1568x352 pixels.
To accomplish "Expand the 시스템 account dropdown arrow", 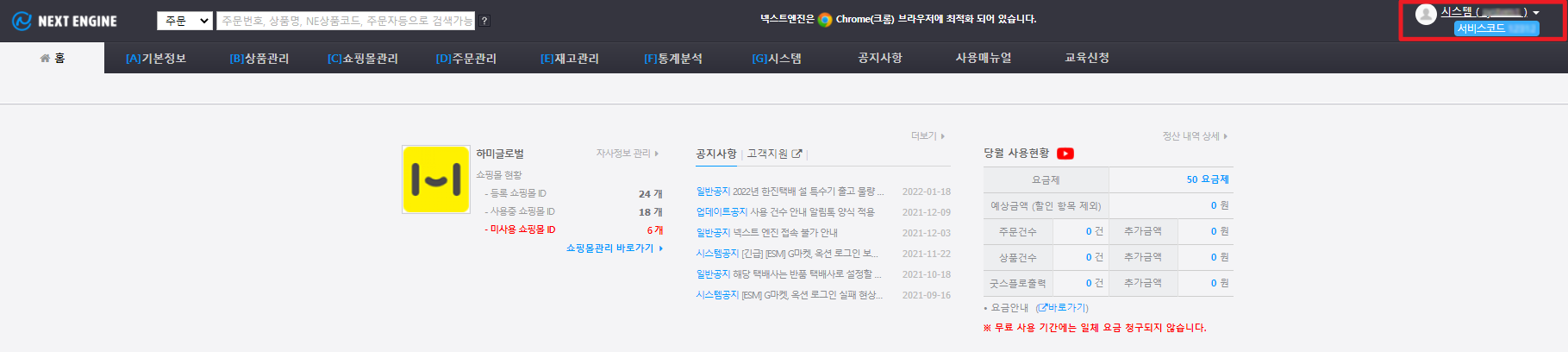I will [1536, 13].
